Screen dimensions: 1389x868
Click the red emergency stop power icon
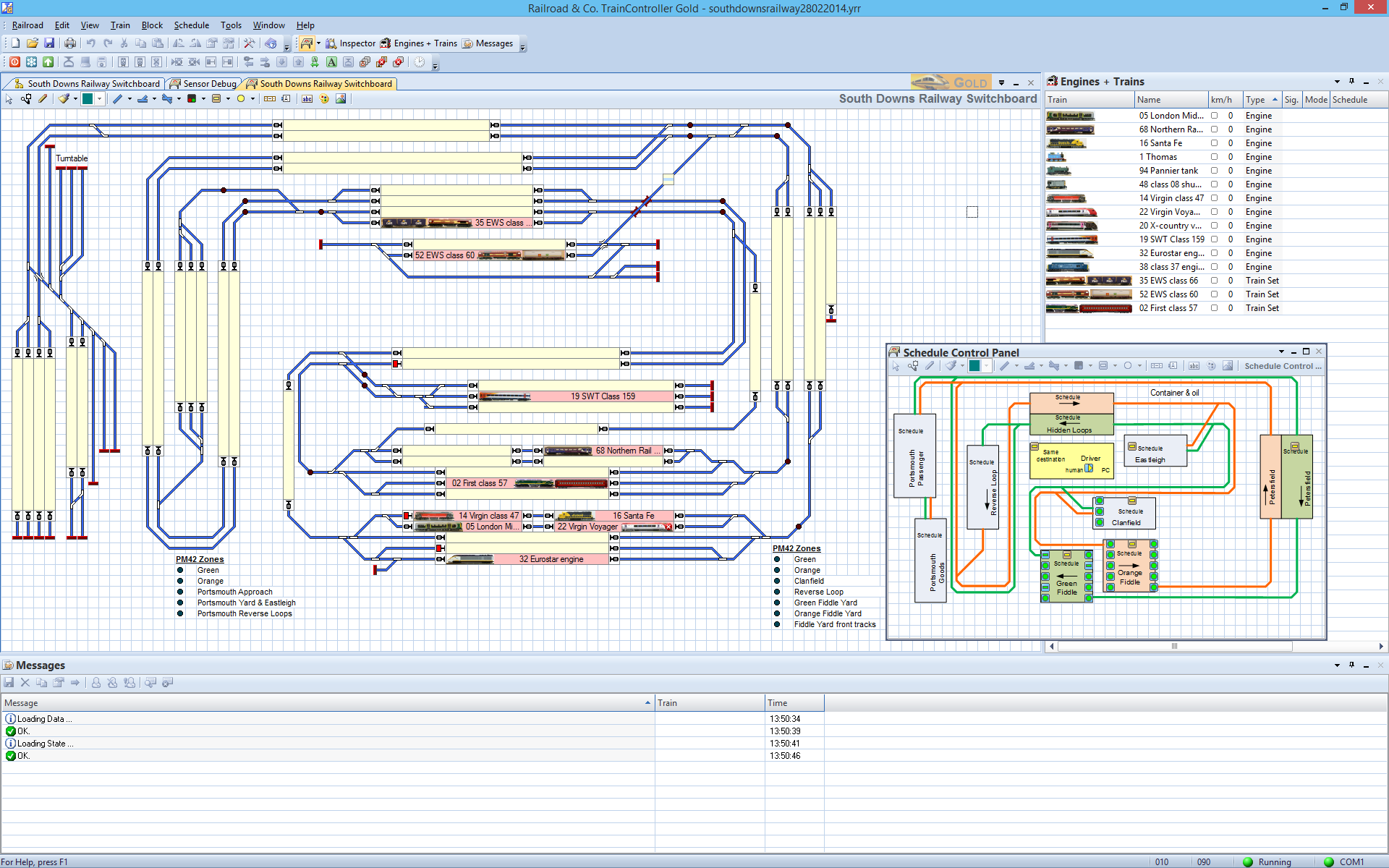point(14,62)
